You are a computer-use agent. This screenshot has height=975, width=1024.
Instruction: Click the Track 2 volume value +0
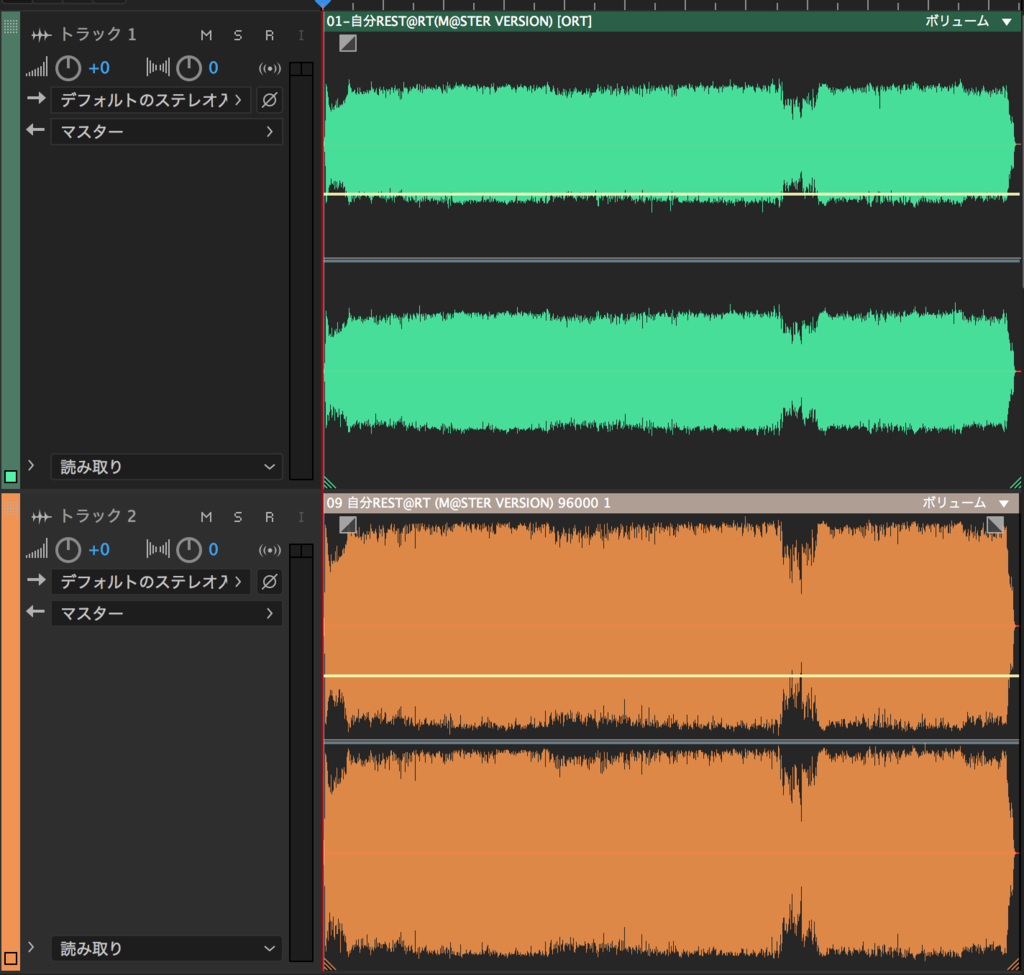(x=99, y=550)
